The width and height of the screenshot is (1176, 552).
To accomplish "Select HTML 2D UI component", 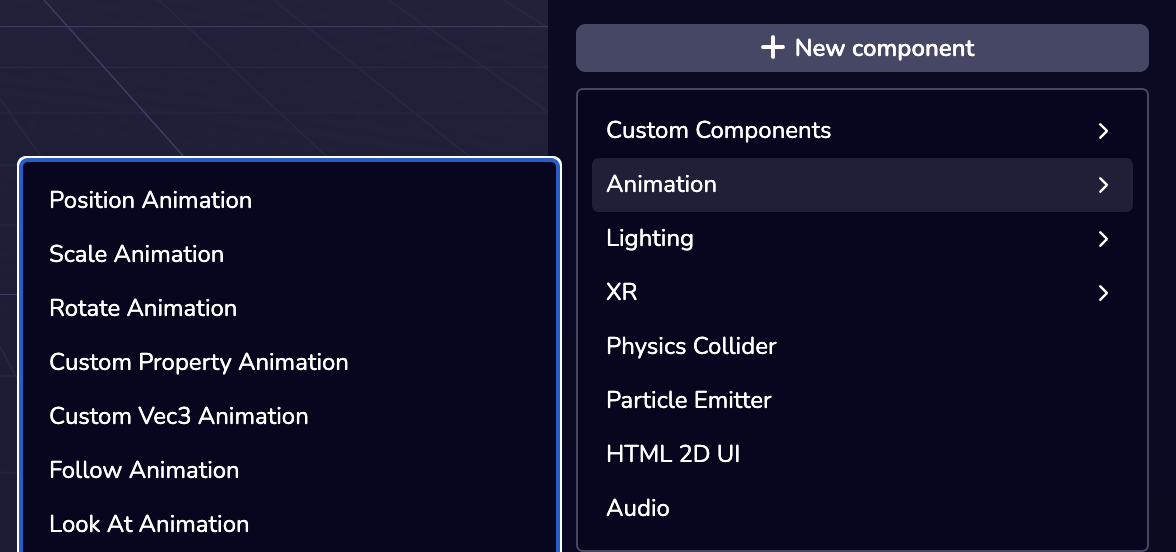I will click(x=673, y=454).
